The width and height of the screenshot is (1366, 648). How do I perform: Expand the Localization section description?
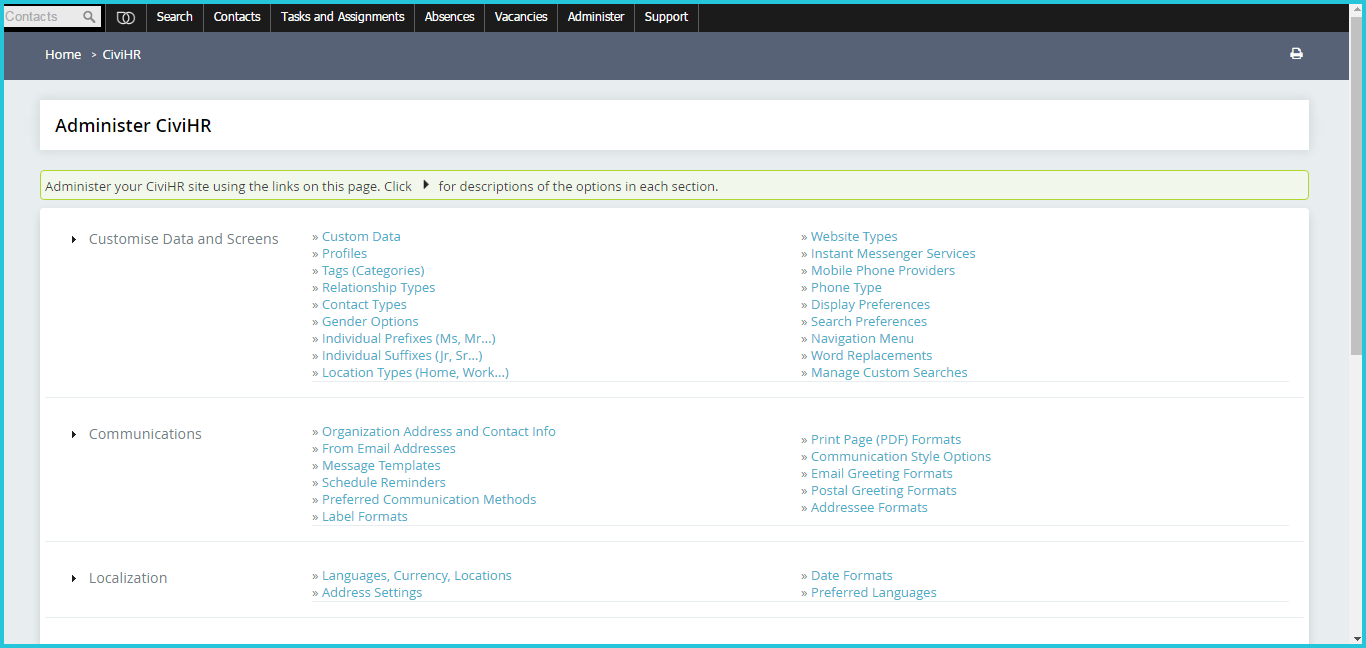coord(74,578)
